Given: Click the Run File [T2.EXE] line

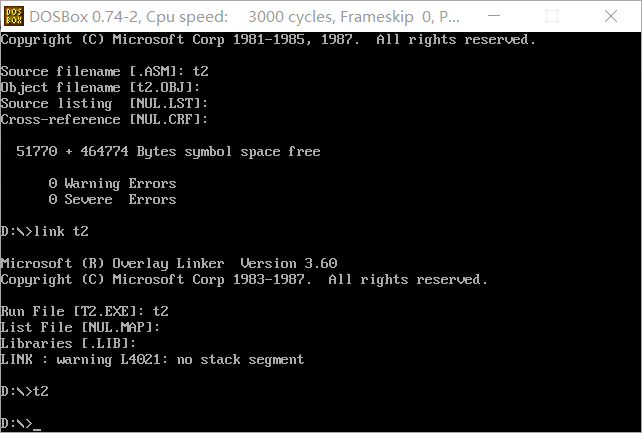Looking at the screenshot, I should click(x=84, y=312).
